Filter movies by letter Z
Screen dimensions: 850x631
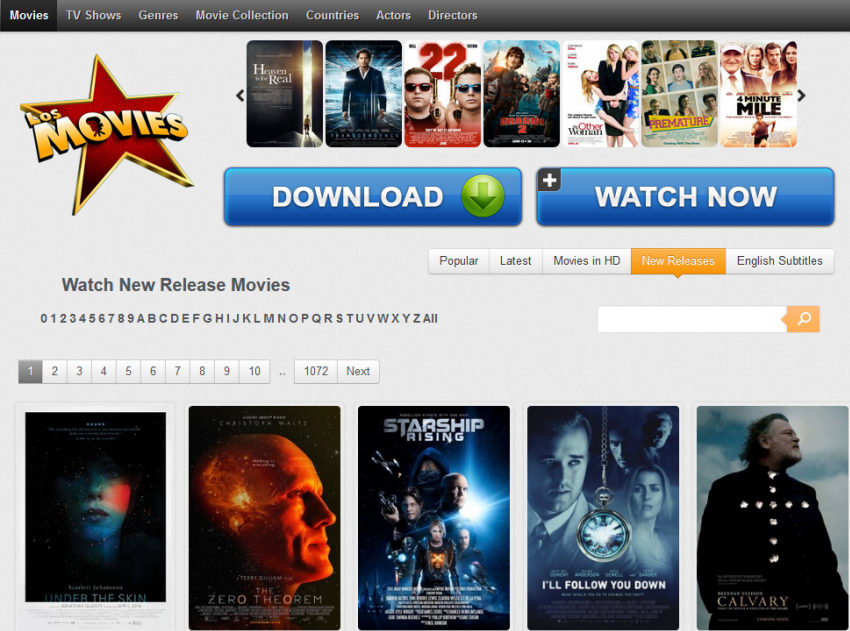tap(417, 318)
